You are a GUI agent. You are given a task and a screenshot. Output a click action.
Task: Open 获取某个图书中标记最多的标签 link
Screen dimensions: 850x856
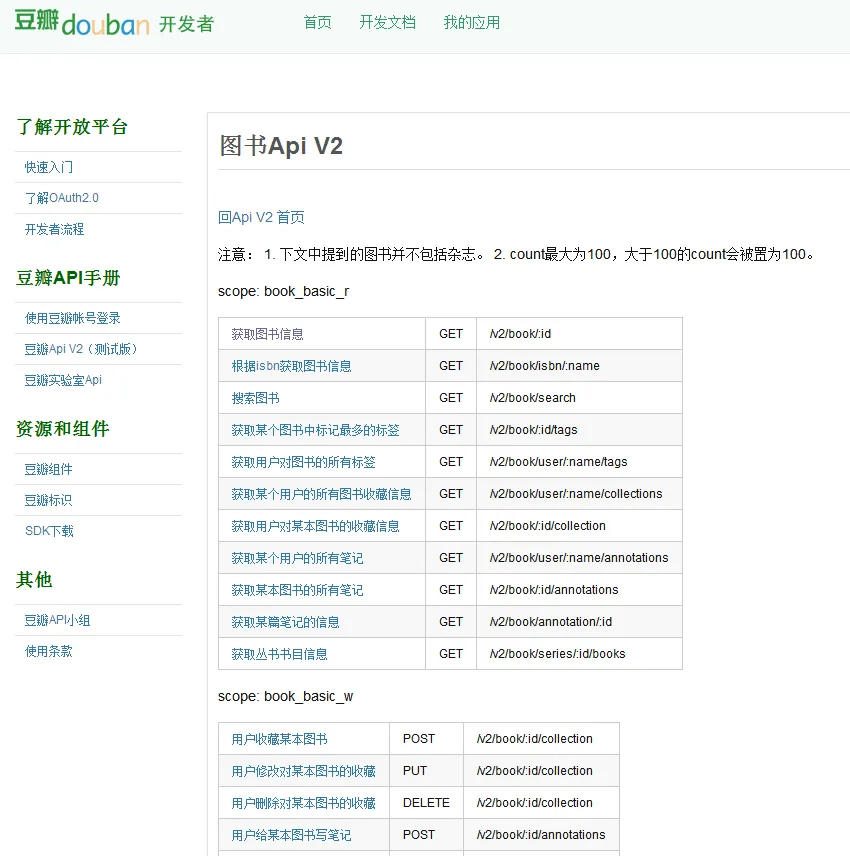click(316, 430)
